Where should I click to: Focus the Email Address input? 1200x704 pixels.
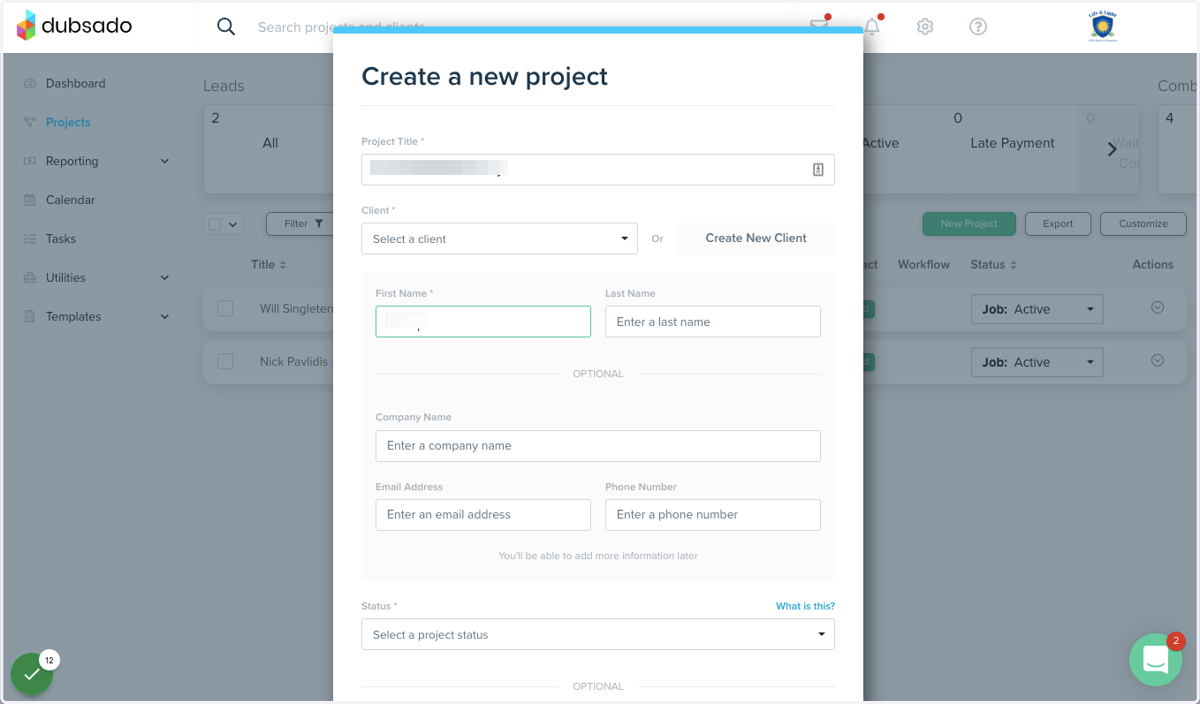click(x=483, y=515)
